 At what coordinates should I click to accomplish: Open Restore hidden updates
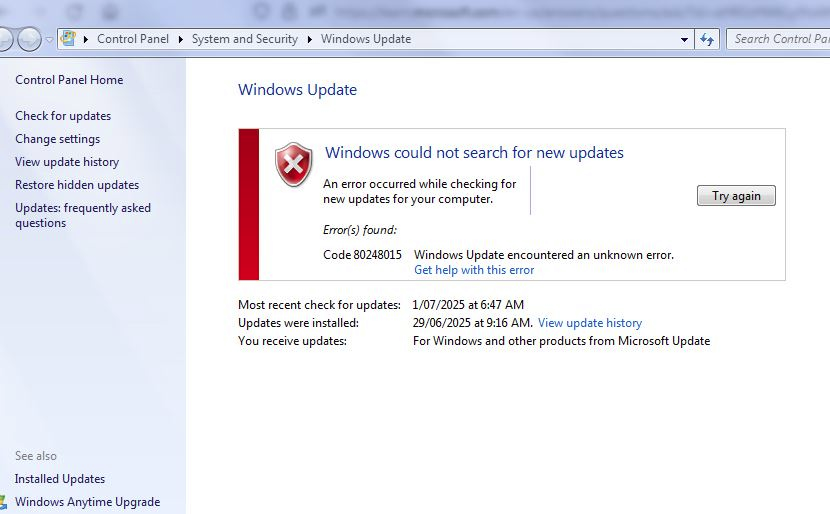(x=77, y=185)
